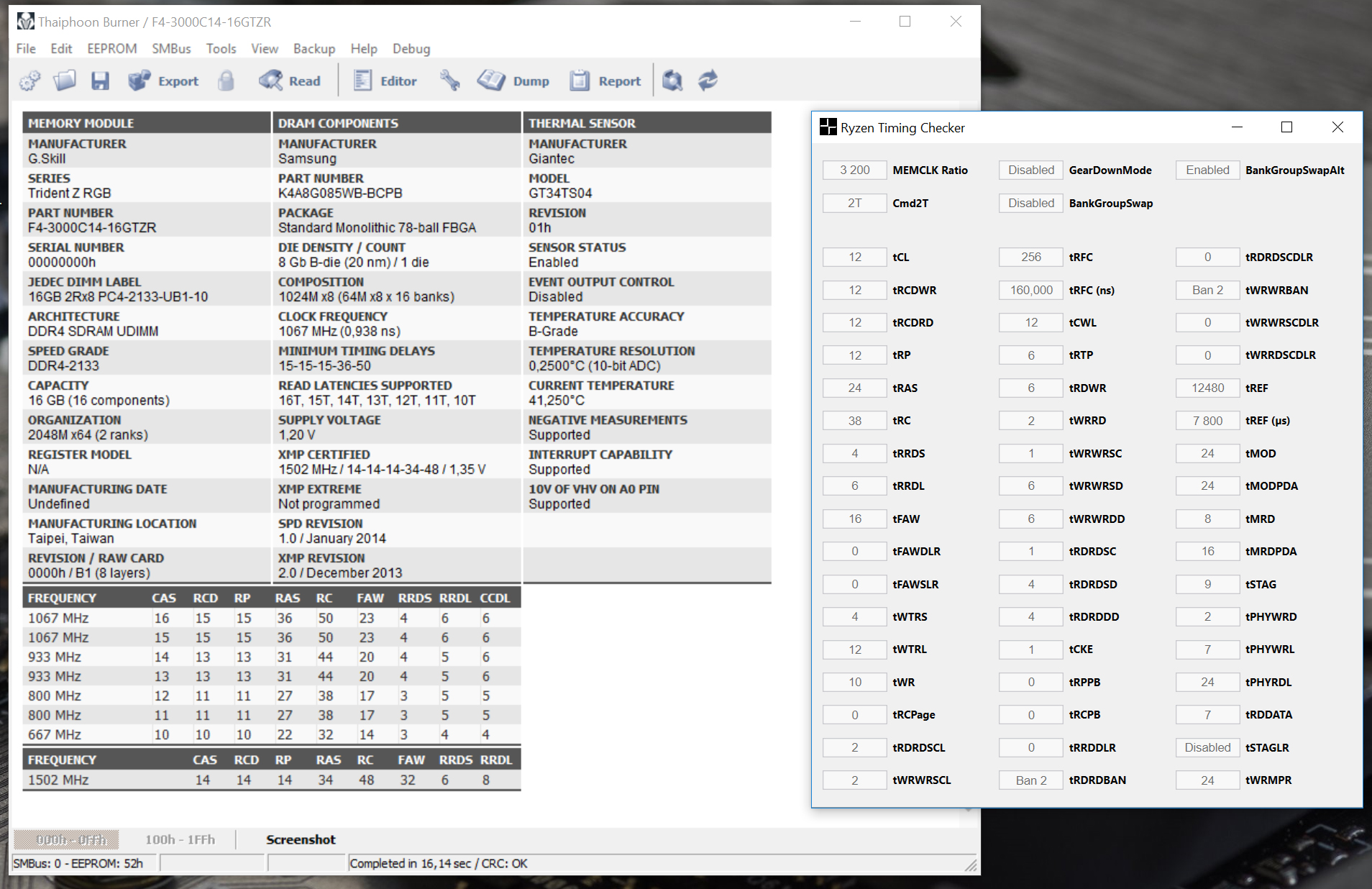Click the Read toolbar button

pos(290,81)
